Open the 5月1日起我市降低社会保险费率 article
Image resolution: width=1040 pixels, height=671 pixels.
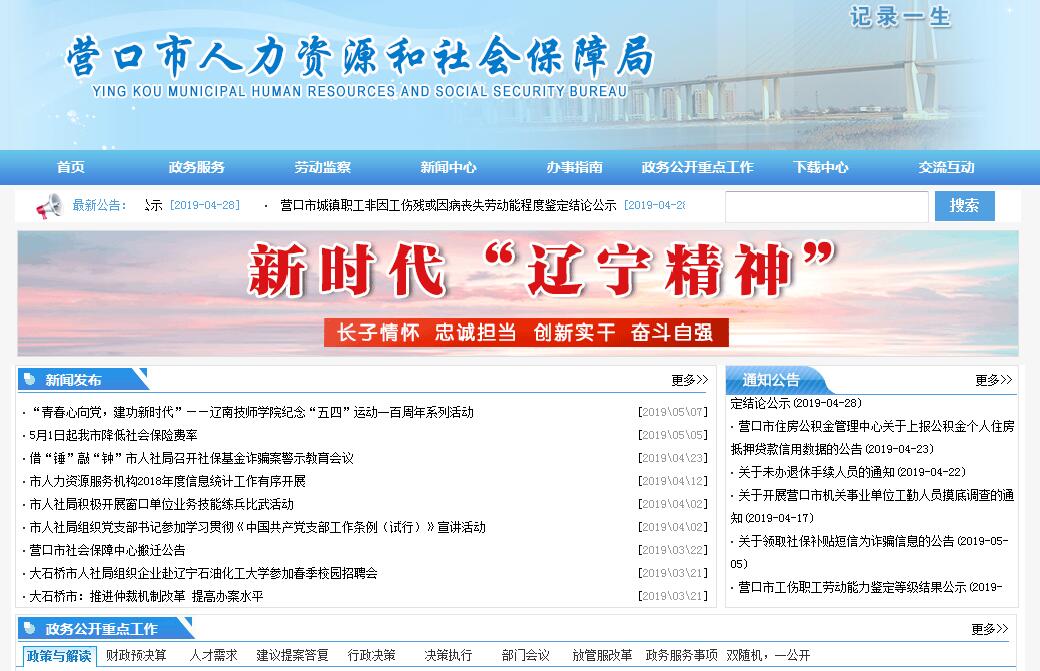coord(113,435)
